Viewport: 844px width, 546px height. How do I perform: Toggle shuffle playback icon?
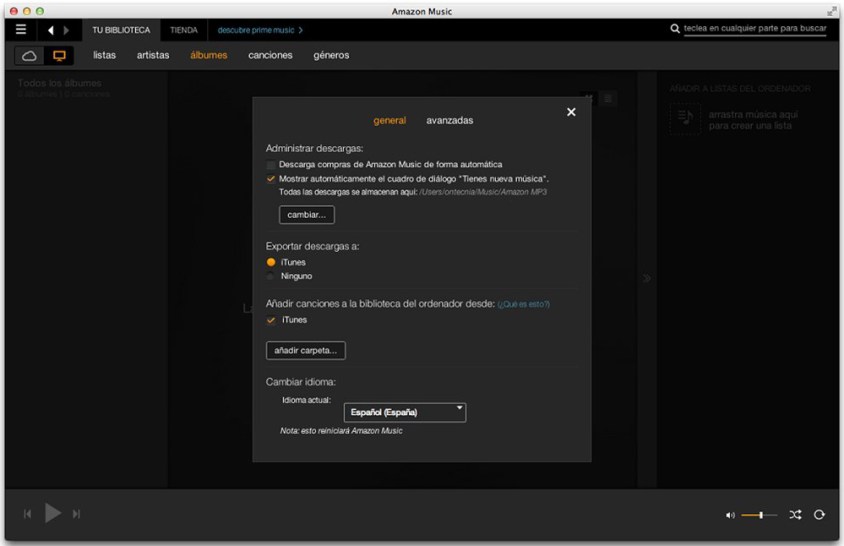coord(795,514)
